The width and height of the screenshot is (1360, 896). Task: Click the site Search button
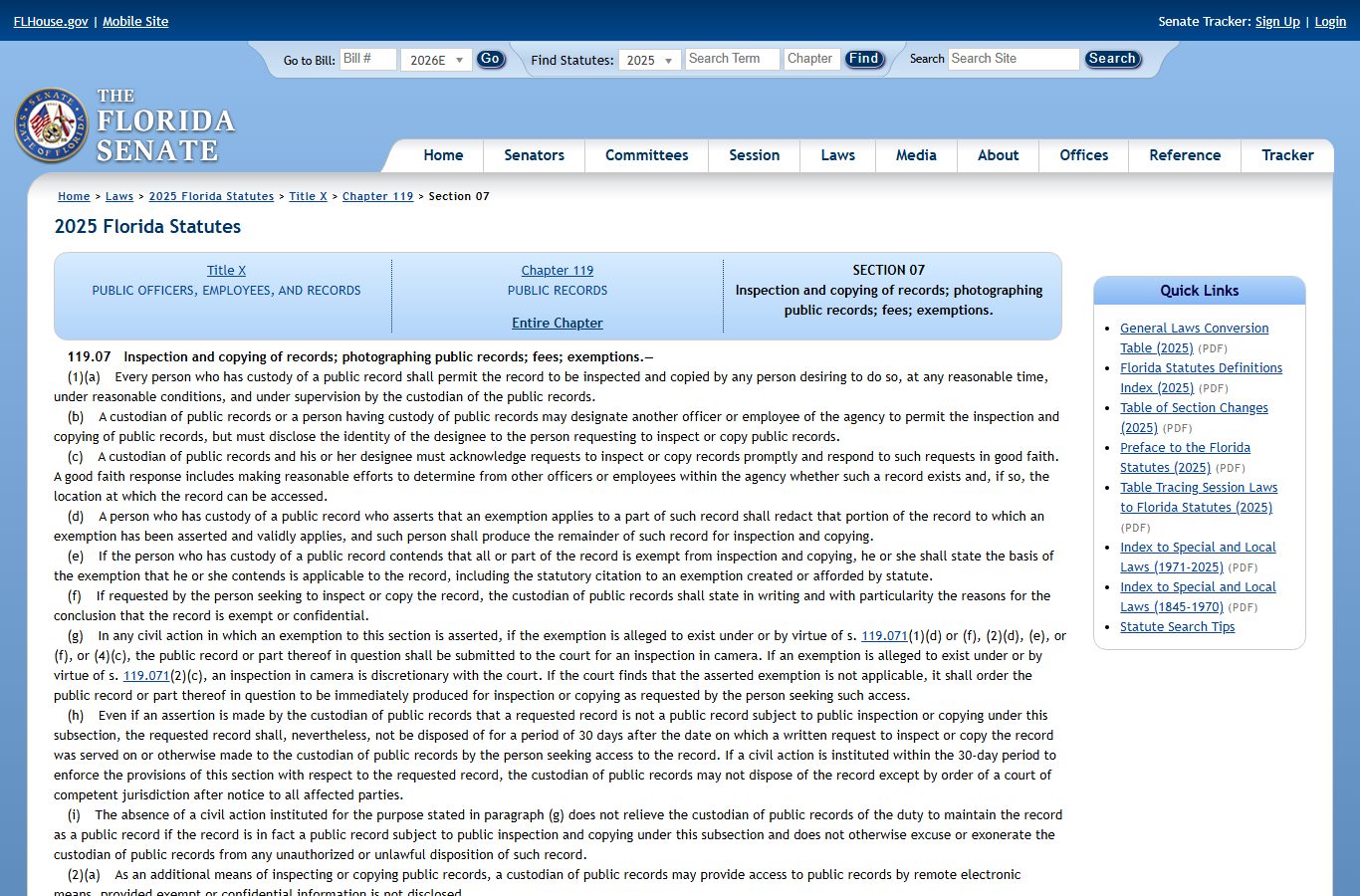point(1112,60)
